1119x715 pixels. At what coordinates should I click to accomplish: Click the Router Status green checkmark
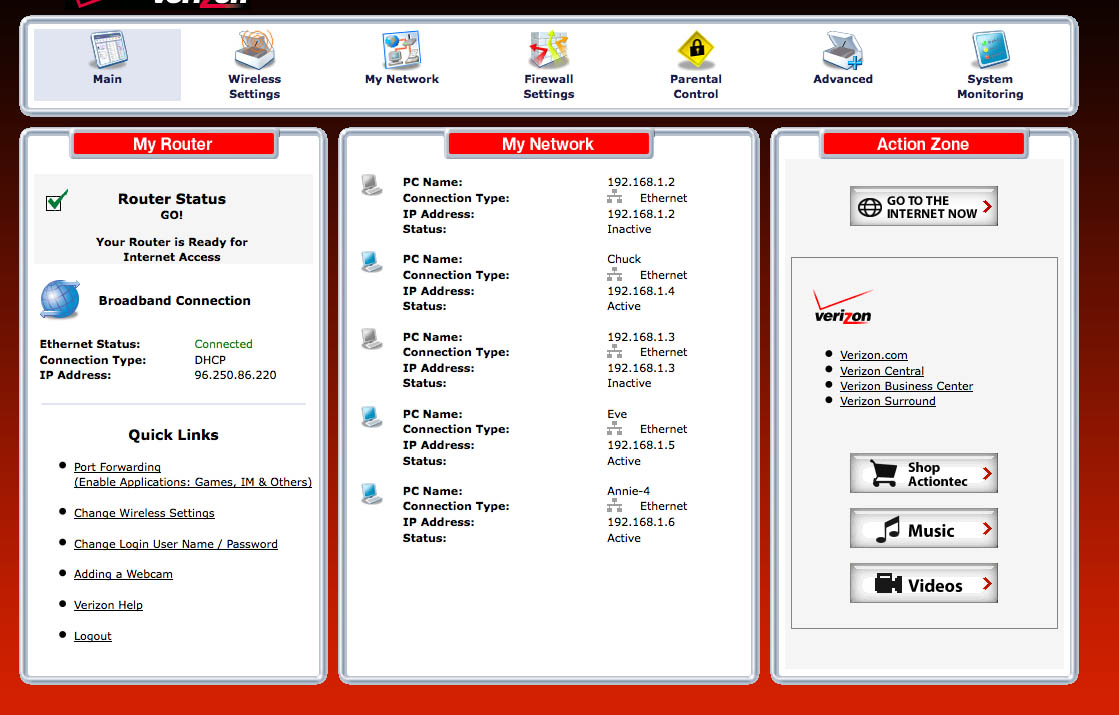click(x=56, y=201)
